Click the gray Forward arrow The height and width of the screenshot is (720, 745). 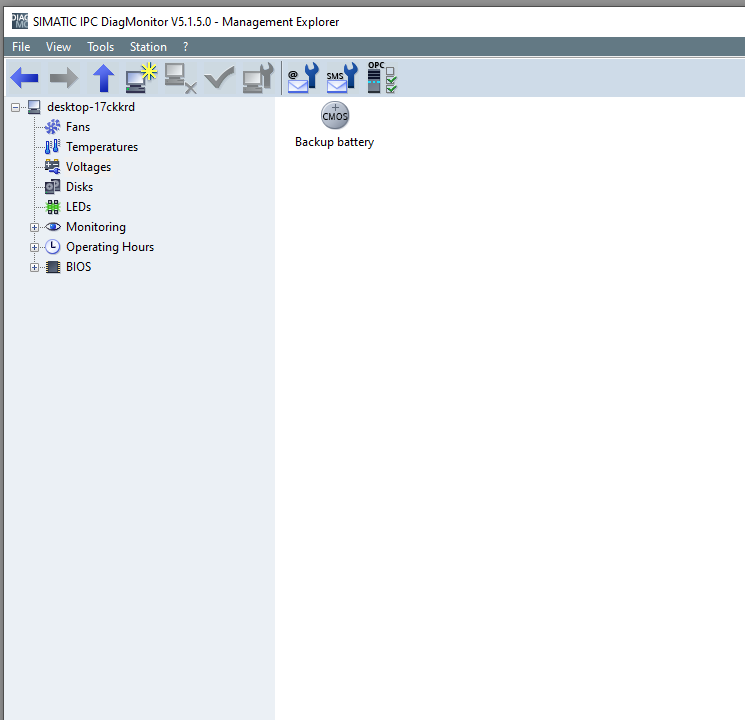(x=64, y=77)
